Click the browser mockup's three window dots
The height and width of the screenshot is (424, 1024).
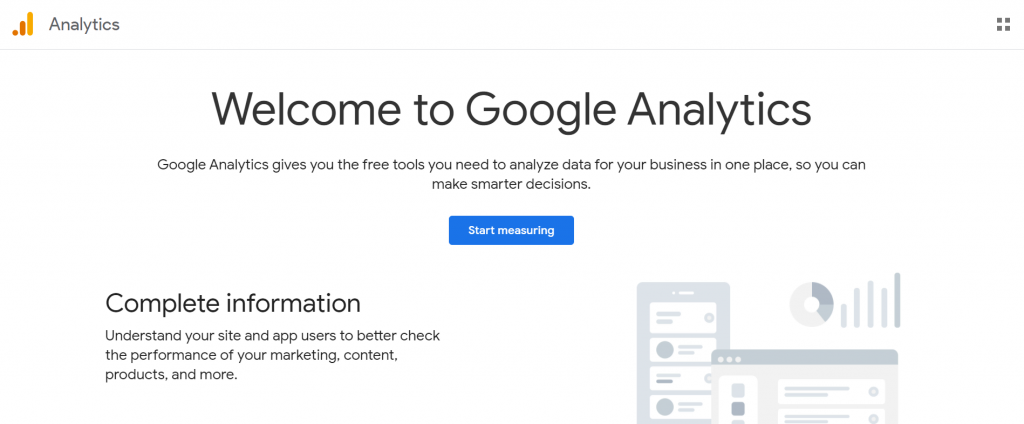coord(730,359)
